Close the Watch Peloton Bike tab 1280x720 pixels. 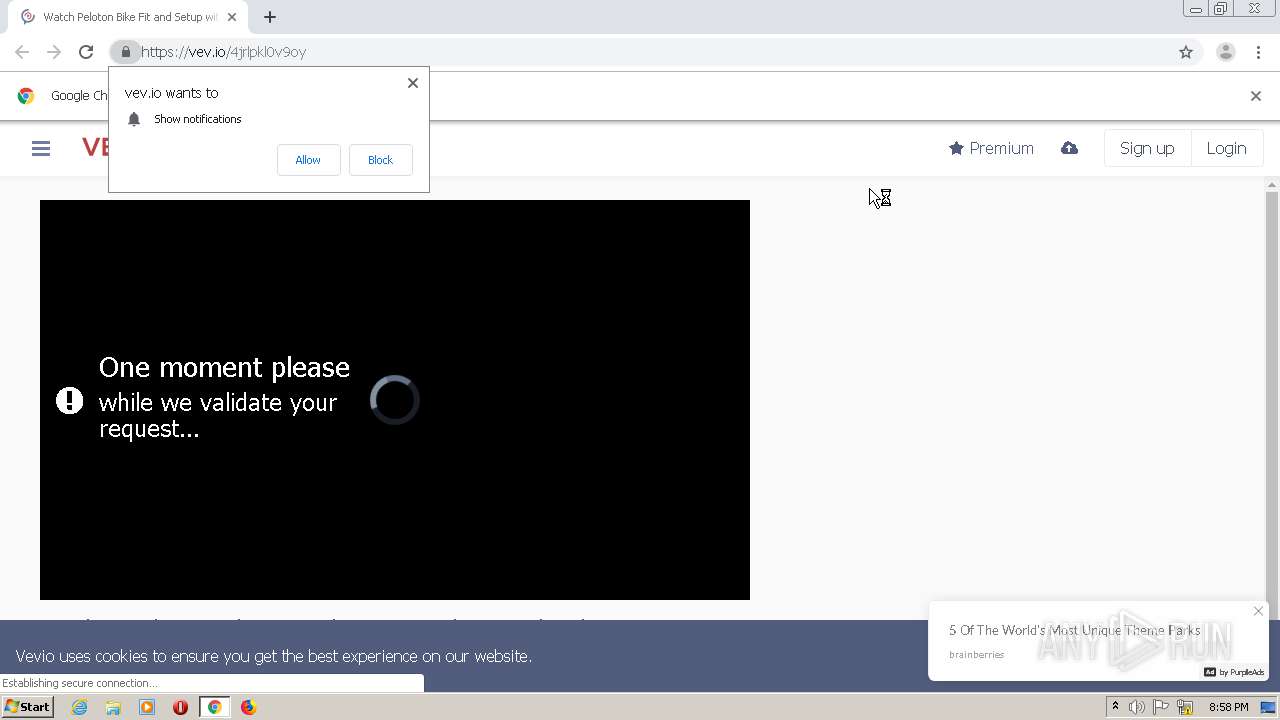(x=232, y=17)
